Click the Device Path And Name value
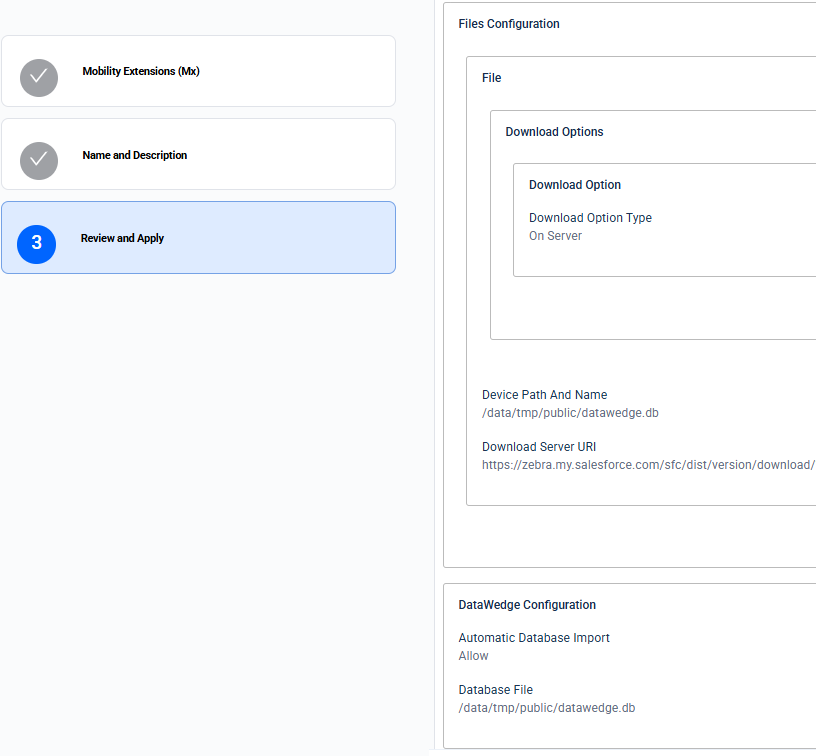The height and width of the screenshot is (756, 816). tap(570, 412)
